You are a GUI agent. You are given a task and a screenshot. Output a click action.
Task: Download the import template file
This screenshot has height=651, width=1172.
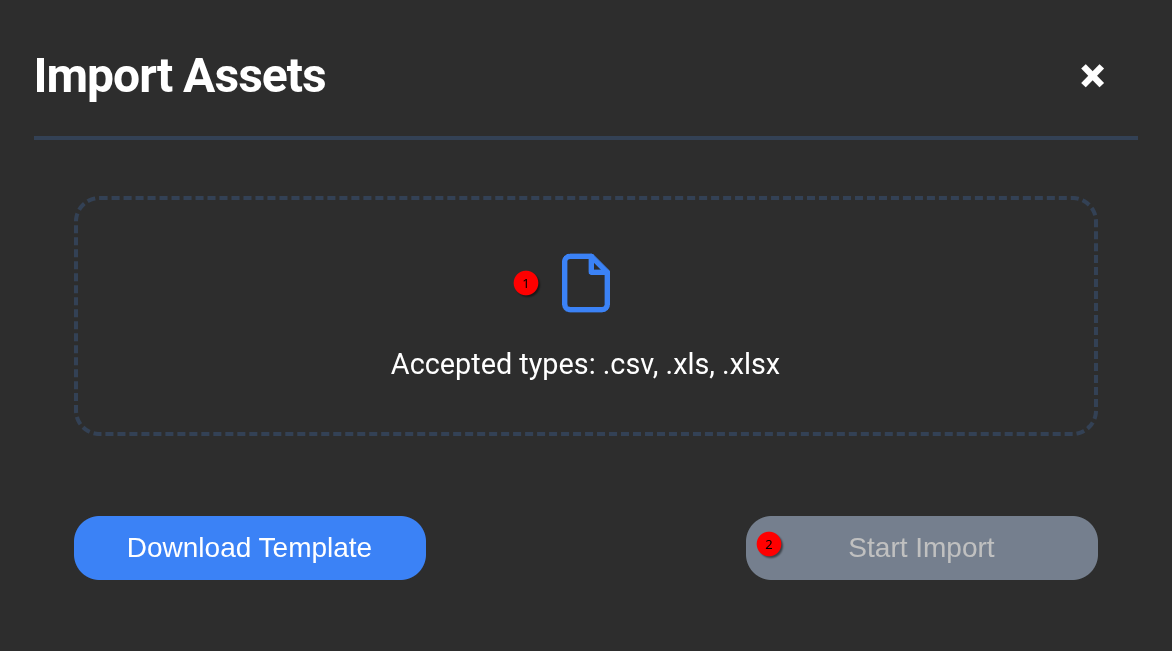[x=250, y=548]
